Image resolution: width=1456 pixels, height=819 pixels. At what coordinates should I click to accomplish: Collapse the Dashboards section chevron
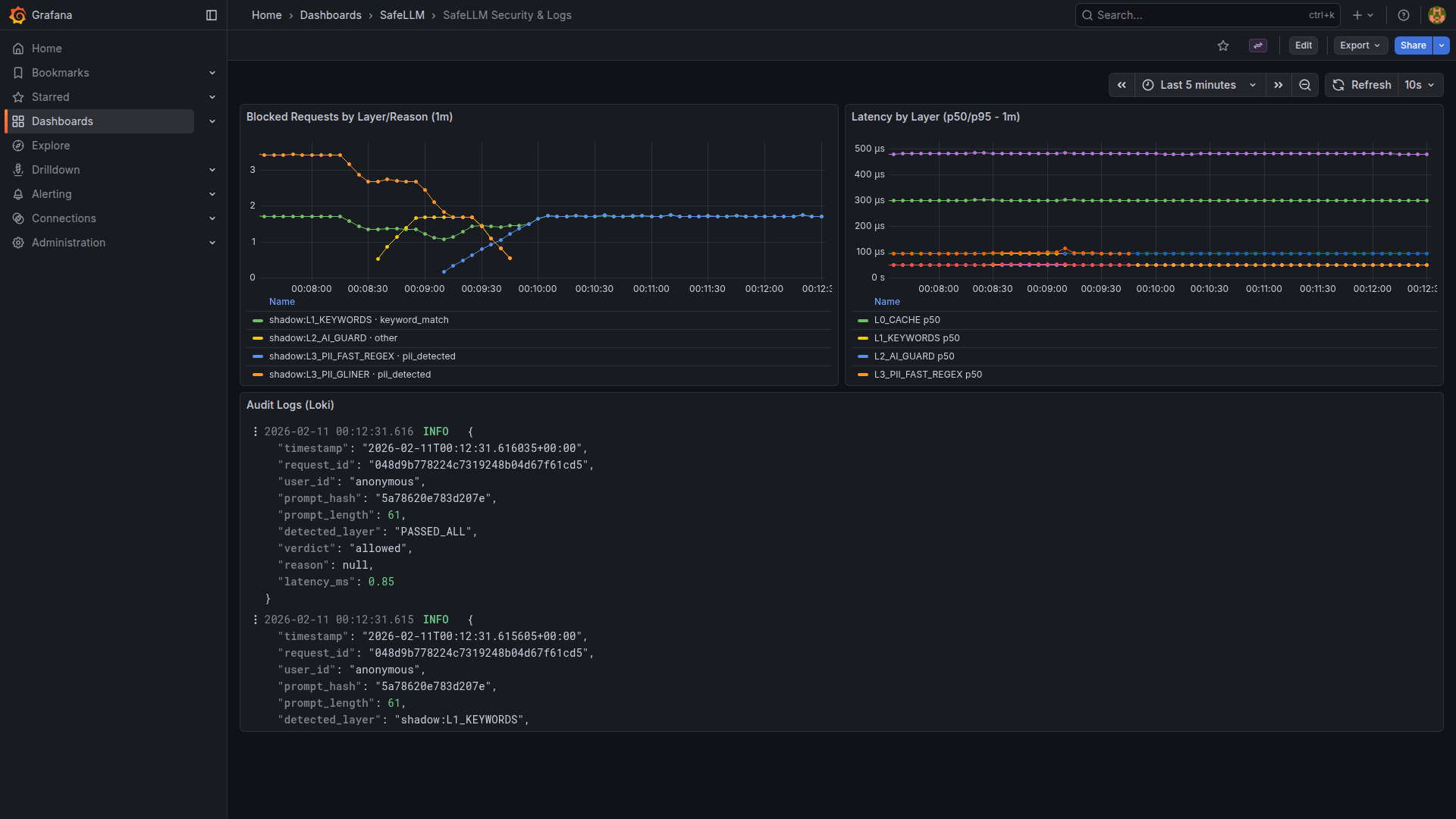(212, 121)
